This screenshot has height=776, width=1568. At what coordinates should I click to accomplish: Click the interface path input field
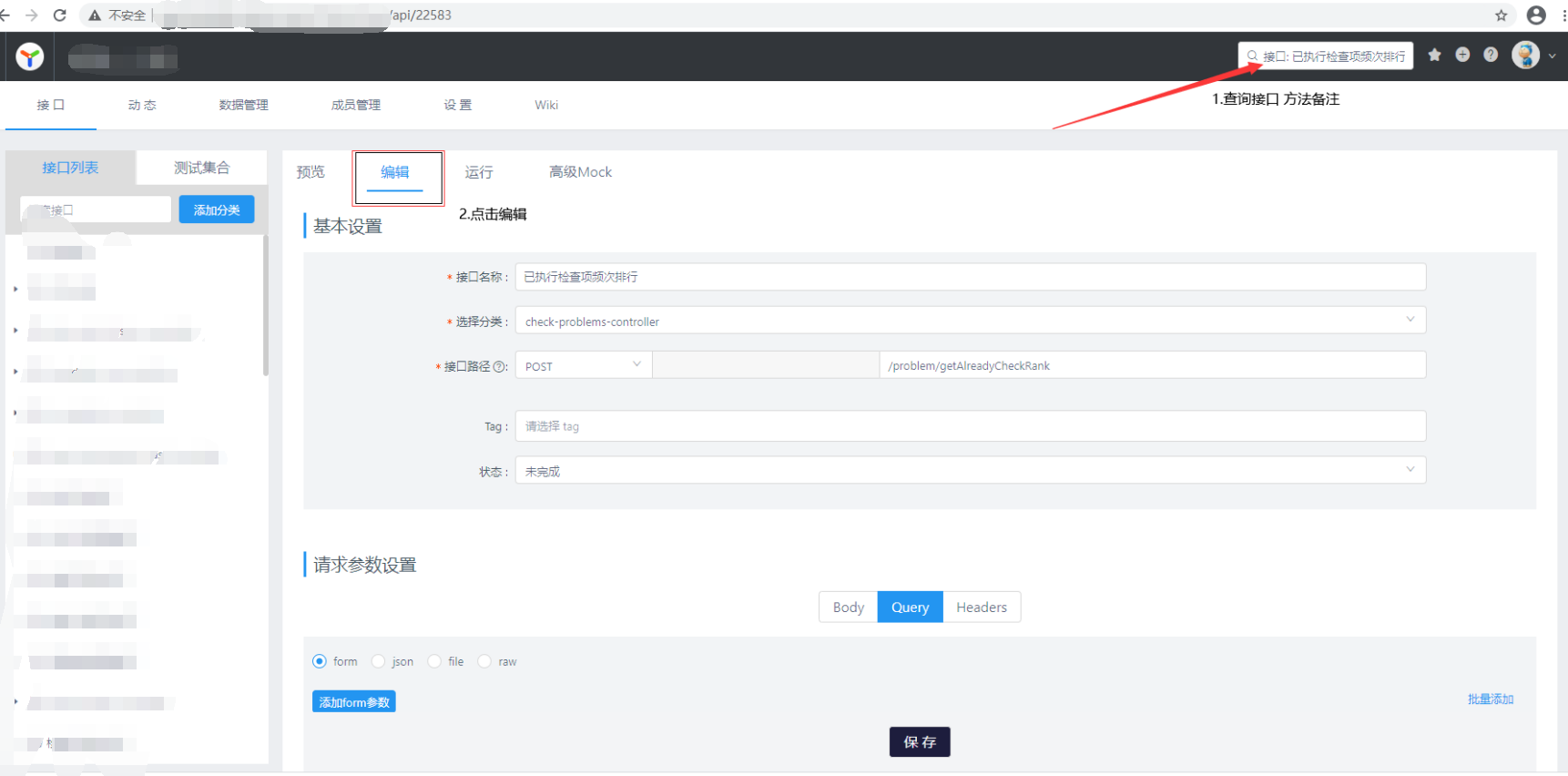[x=1153, y=365]
